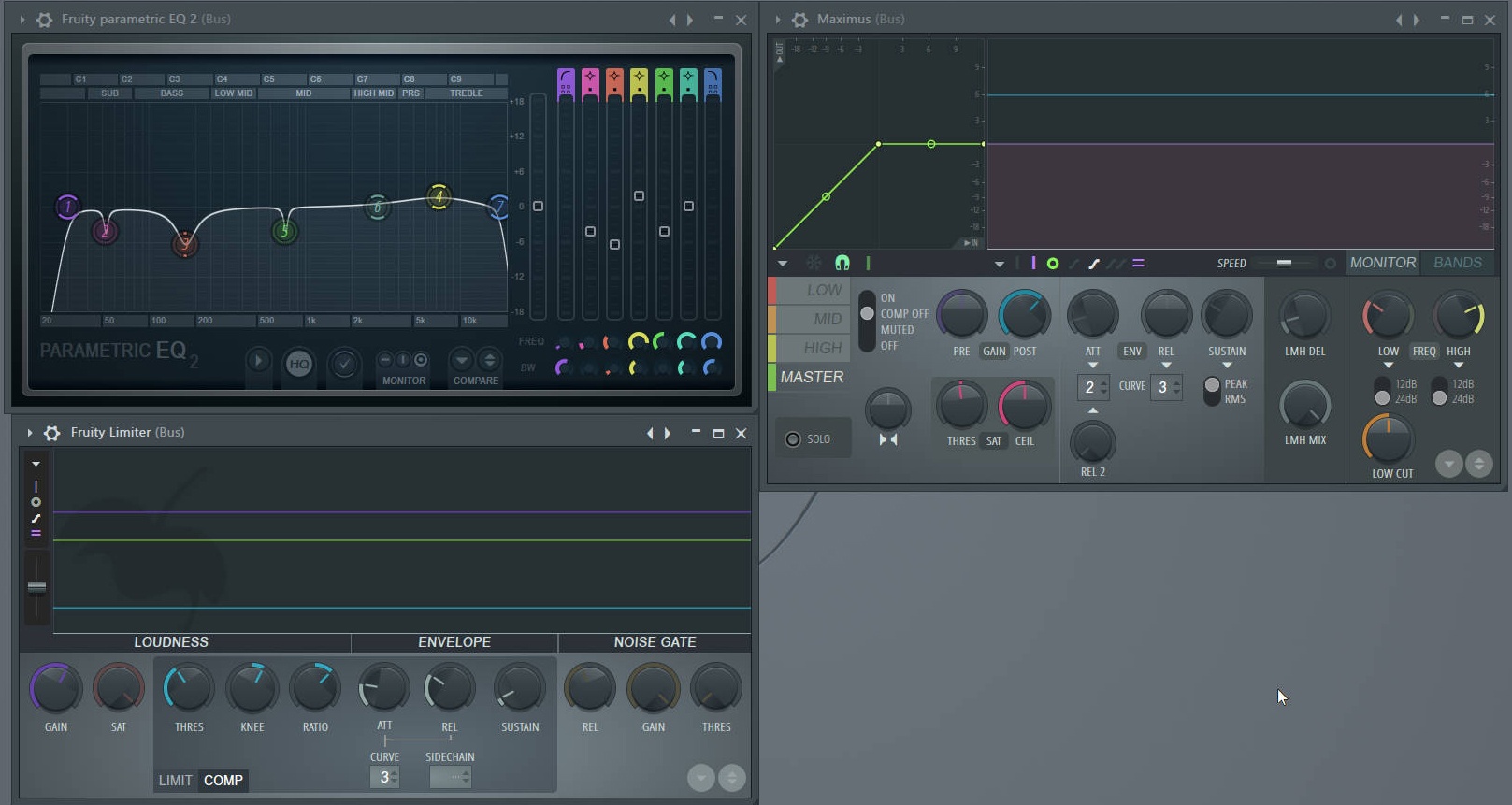This screenshot has height=805, width=1512.
Task: Click the Compare up-down arrows button in EQ
Action: [489, 360]
